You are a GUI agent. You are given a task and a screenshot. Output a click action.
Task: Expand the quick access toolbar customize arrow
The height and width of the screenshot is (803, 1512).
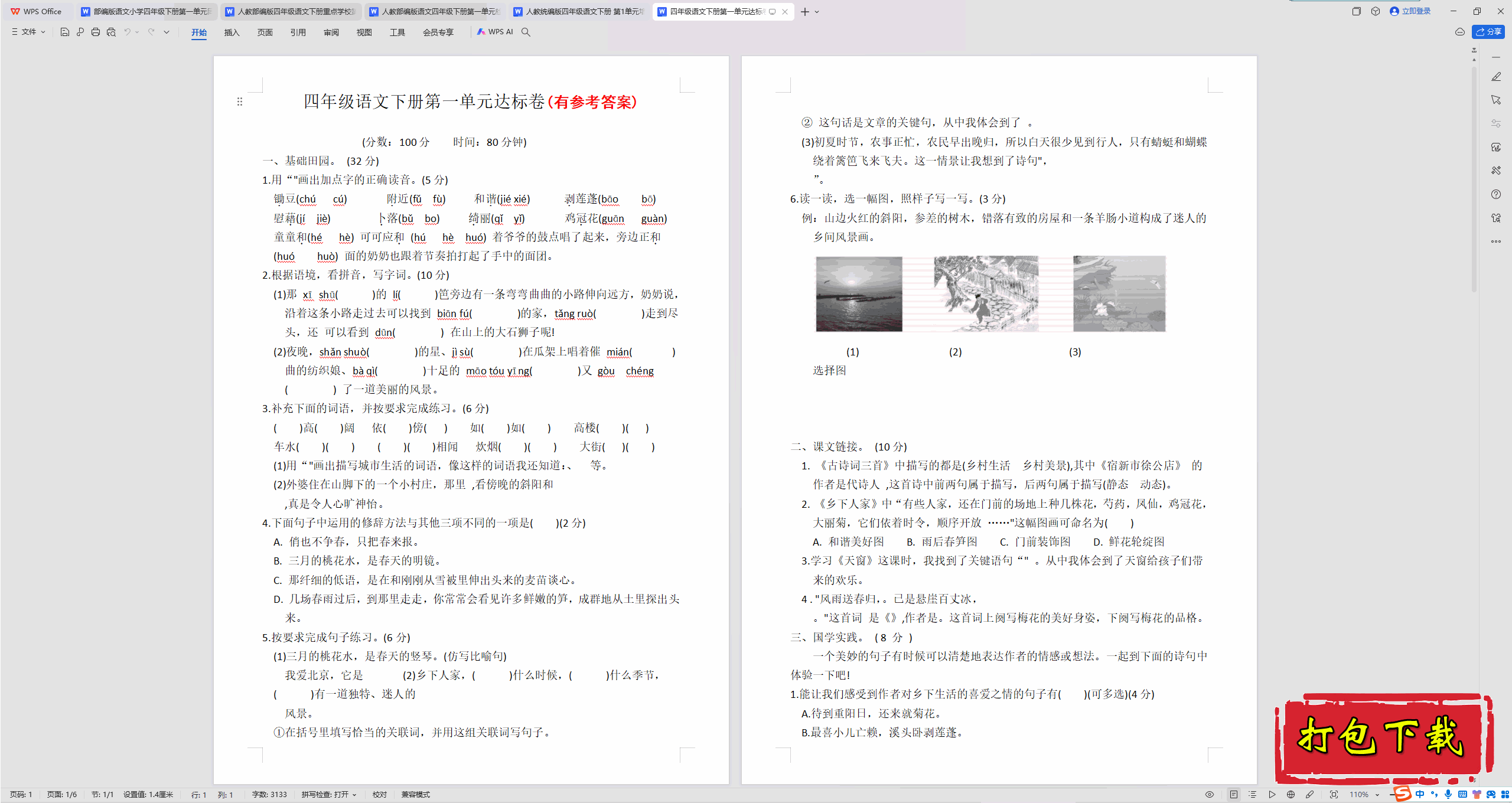point(167,32)
